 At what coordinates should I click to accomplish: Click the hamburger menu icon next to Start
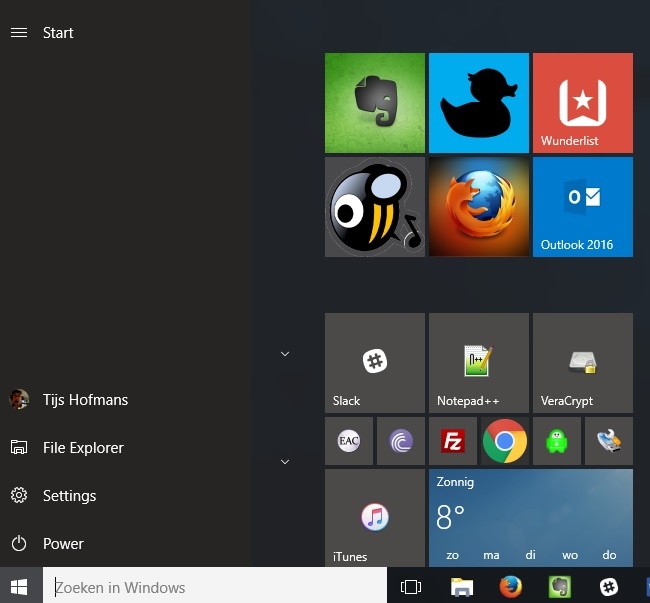pos(19,32)
